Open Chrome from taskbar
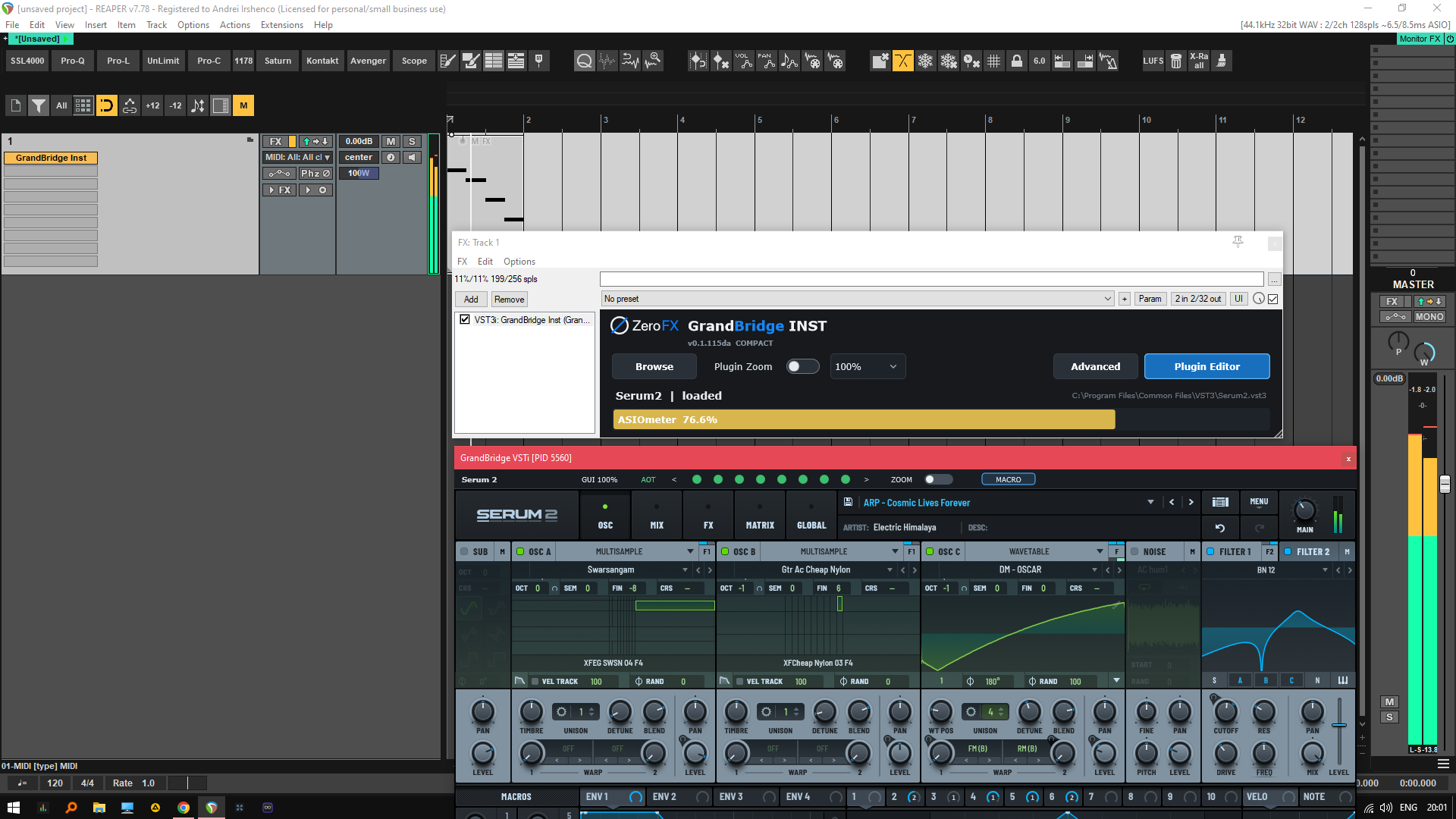The height and width of the screenshot is (819, 1456). 183,808
